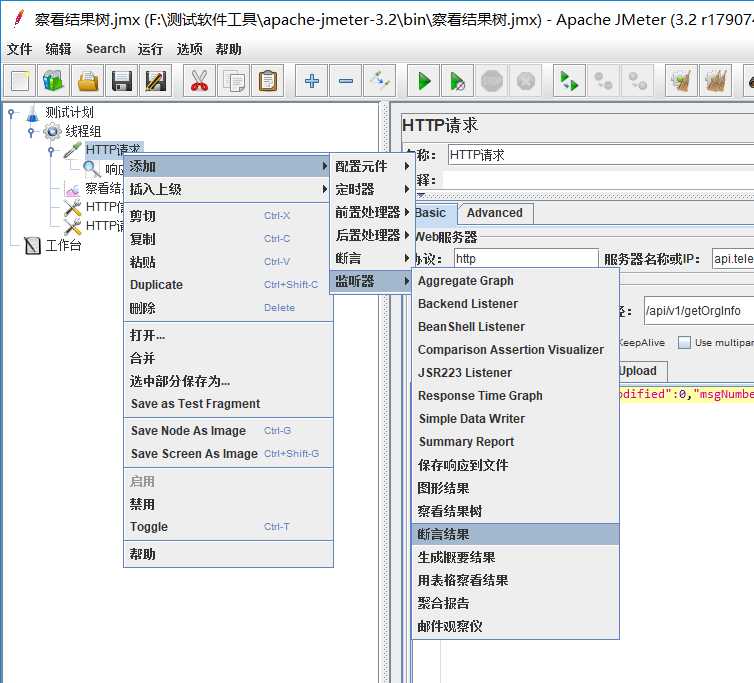Click the Copy toolbar icon
The height and width of the screenshot is (683, 754).
click(234, 81)
